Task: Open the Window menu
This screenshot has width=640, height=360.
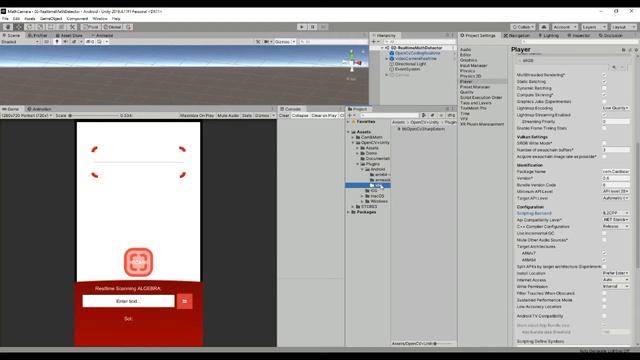Action: coord(100,19)
